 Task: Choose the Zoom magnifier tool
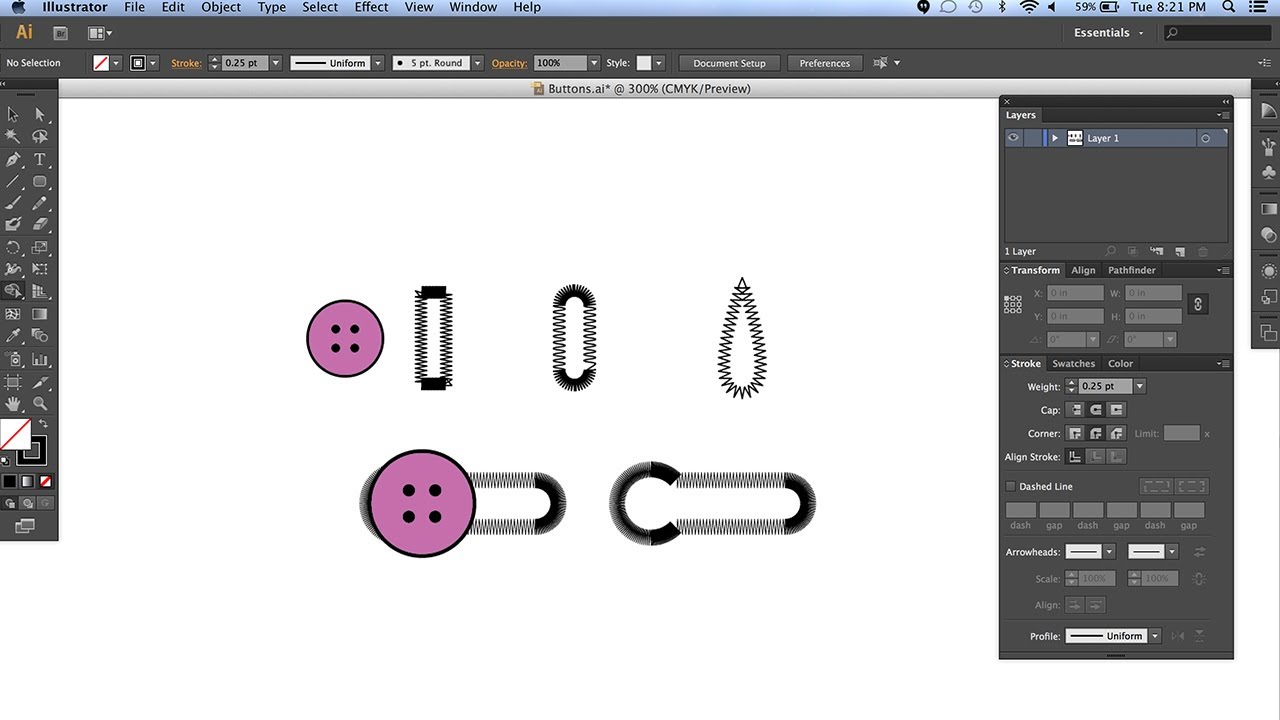40,404
